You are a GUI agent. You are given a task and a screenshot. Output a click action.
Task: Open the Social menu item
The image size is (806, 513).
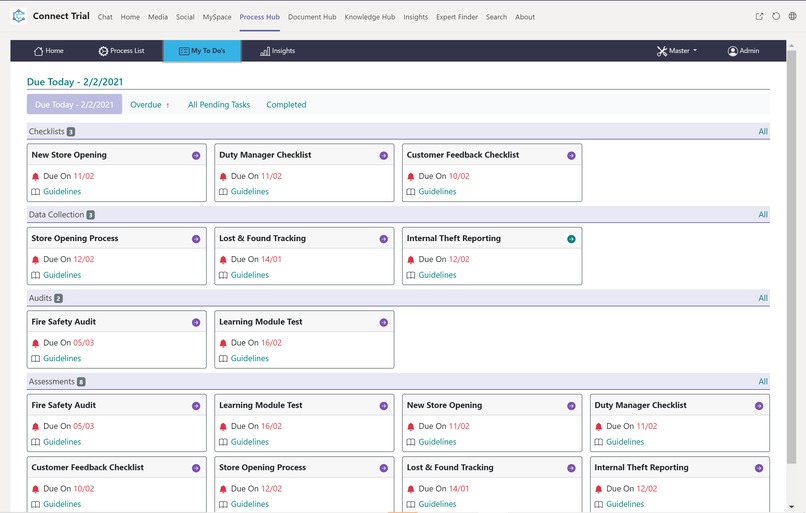[x=185, y=17]
